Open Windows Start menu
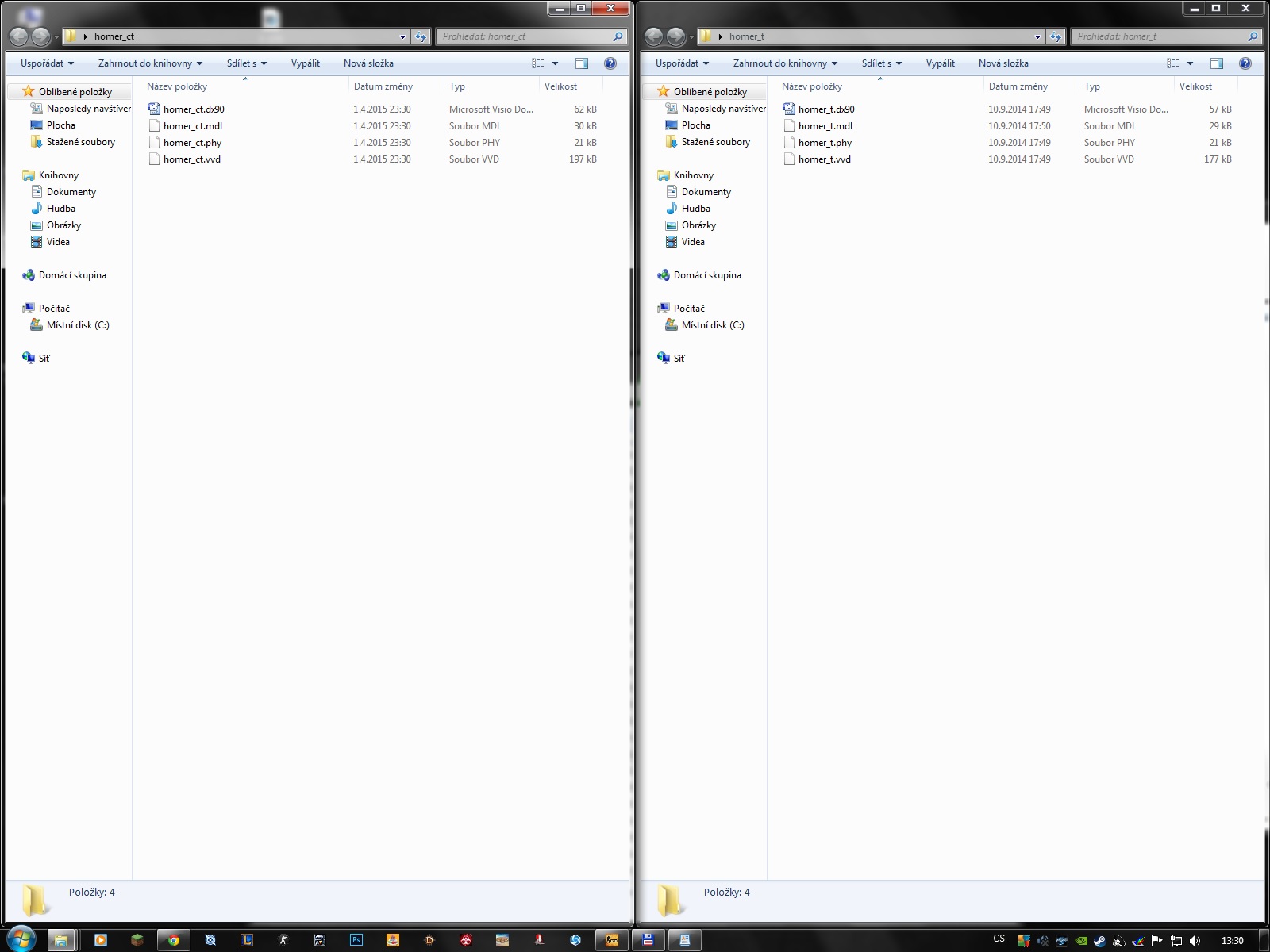Screen dimensions: 1270x952 pyautogui.click(x=21, y=939)
